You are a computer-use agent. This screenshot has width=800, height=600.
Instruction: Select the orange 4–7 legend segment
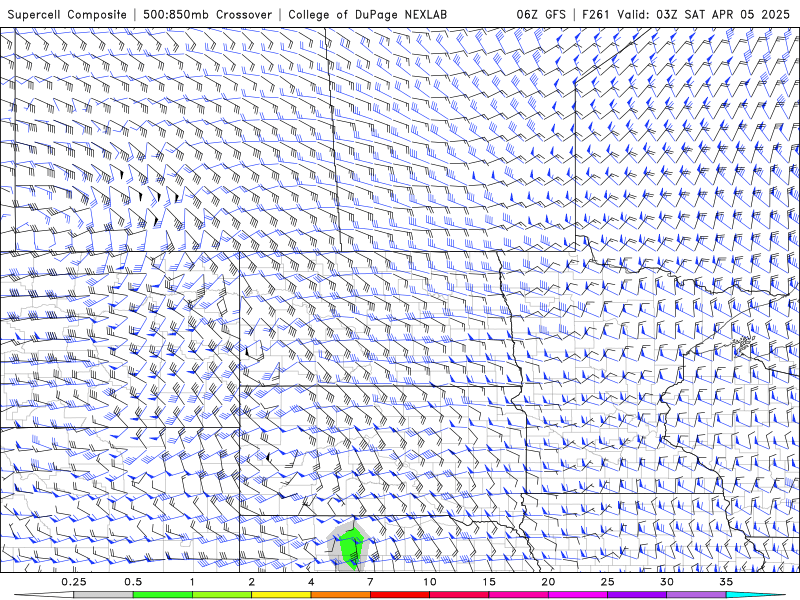point(340,595)
